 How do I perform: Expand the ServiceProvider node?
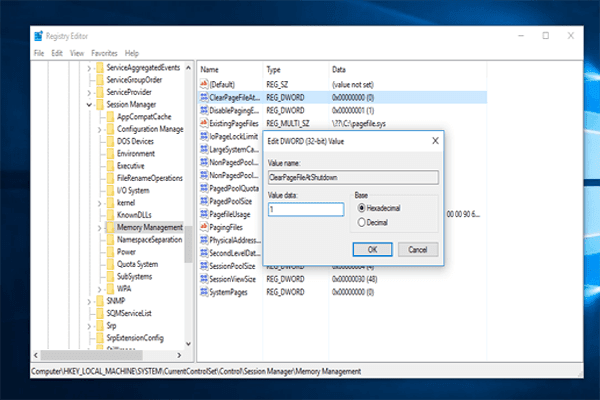(x=89, y=93)
